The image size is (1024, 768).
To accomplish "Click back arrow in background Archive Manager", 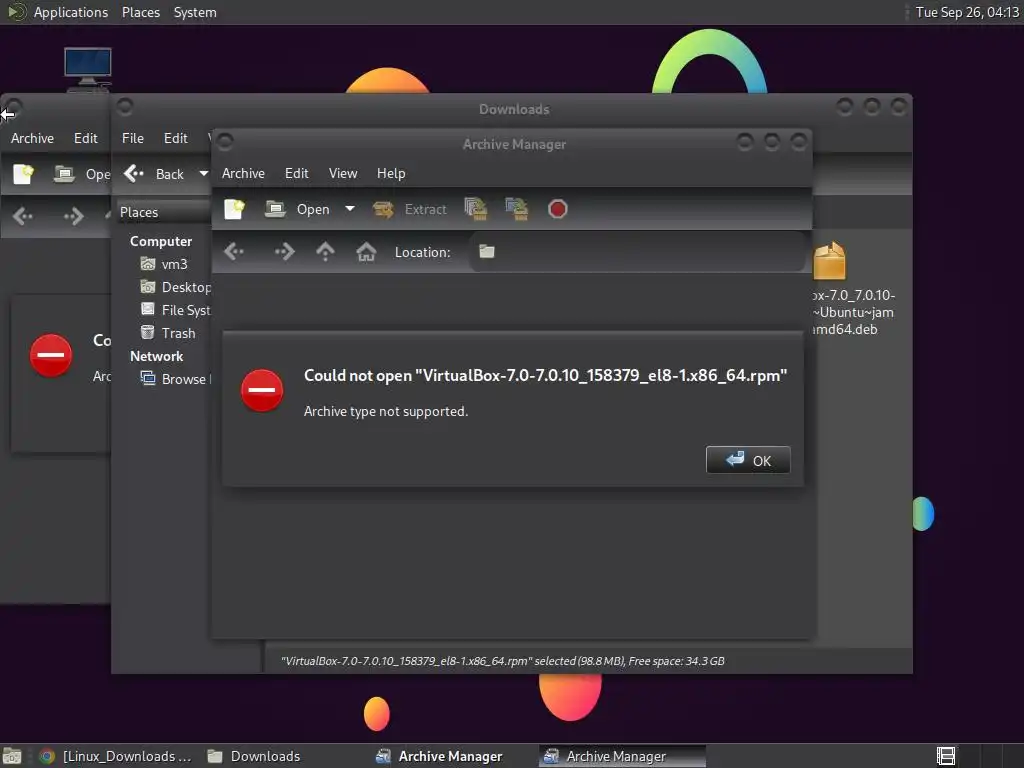I will coord(23,216).
